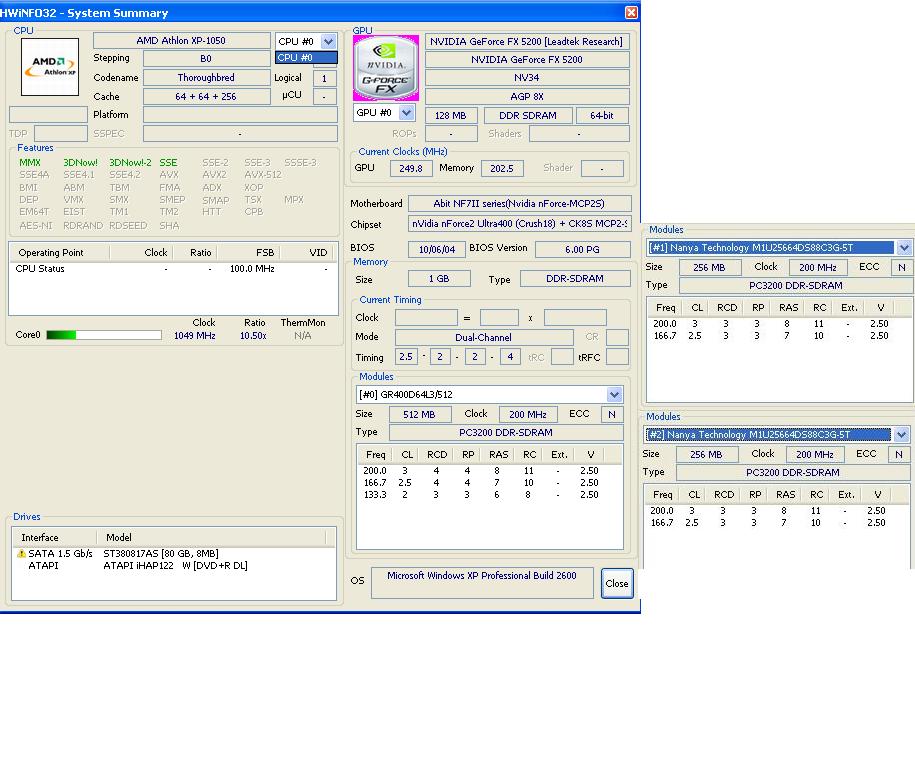915x768 pixels.
Task: Click the Core0 clock 1049 MHz value
Action: pos(195,336)
